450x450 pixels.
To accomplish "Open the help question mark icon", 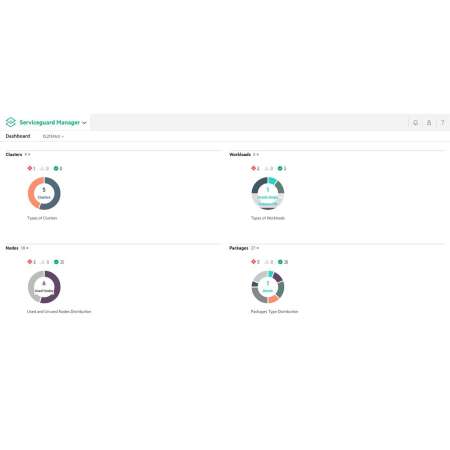I will click(442, 123).
